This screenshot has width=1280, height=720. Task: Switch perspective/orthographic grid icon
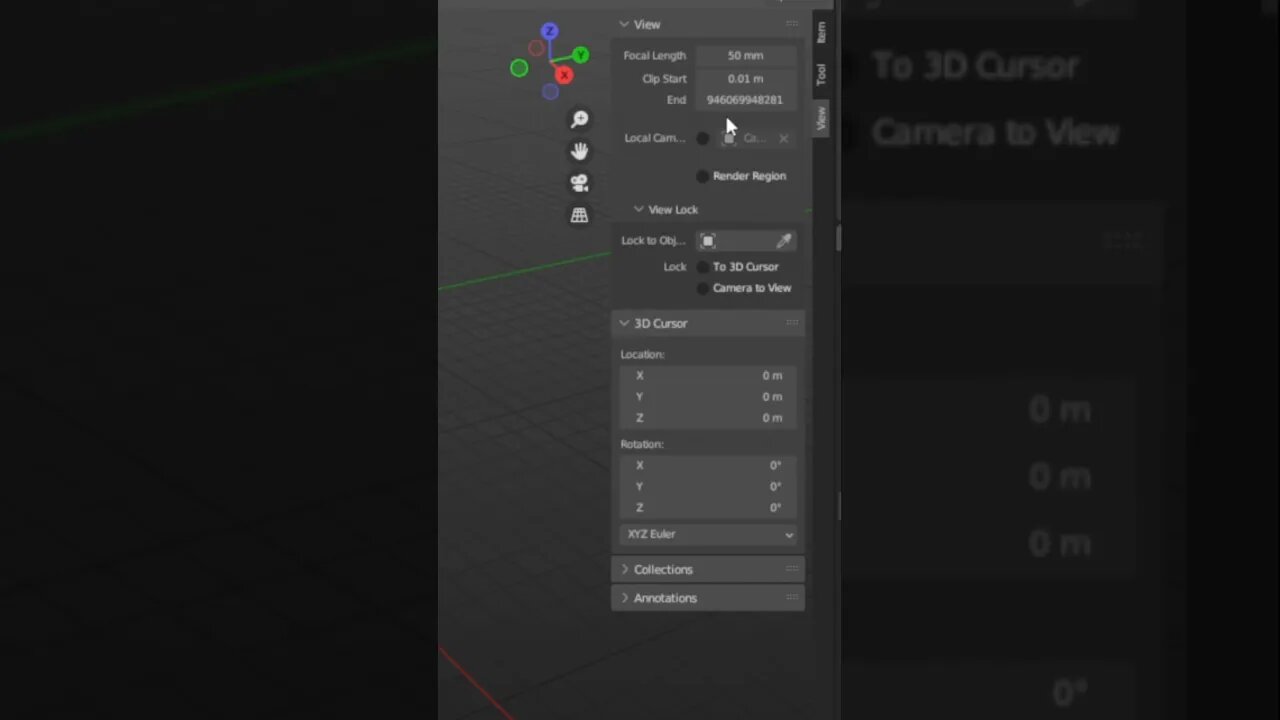point(579,215)
